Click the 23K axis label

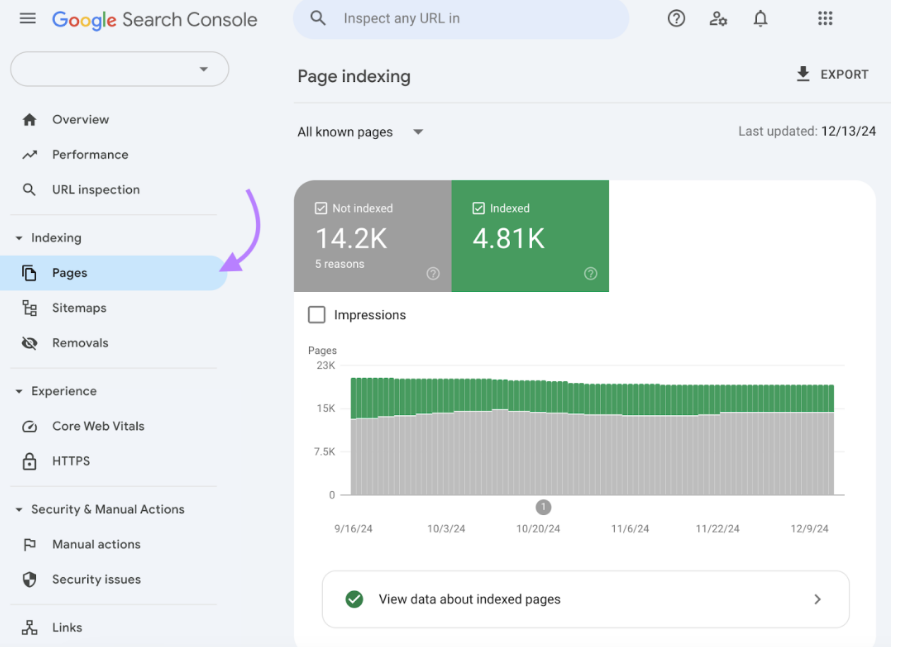click(326, 366)
